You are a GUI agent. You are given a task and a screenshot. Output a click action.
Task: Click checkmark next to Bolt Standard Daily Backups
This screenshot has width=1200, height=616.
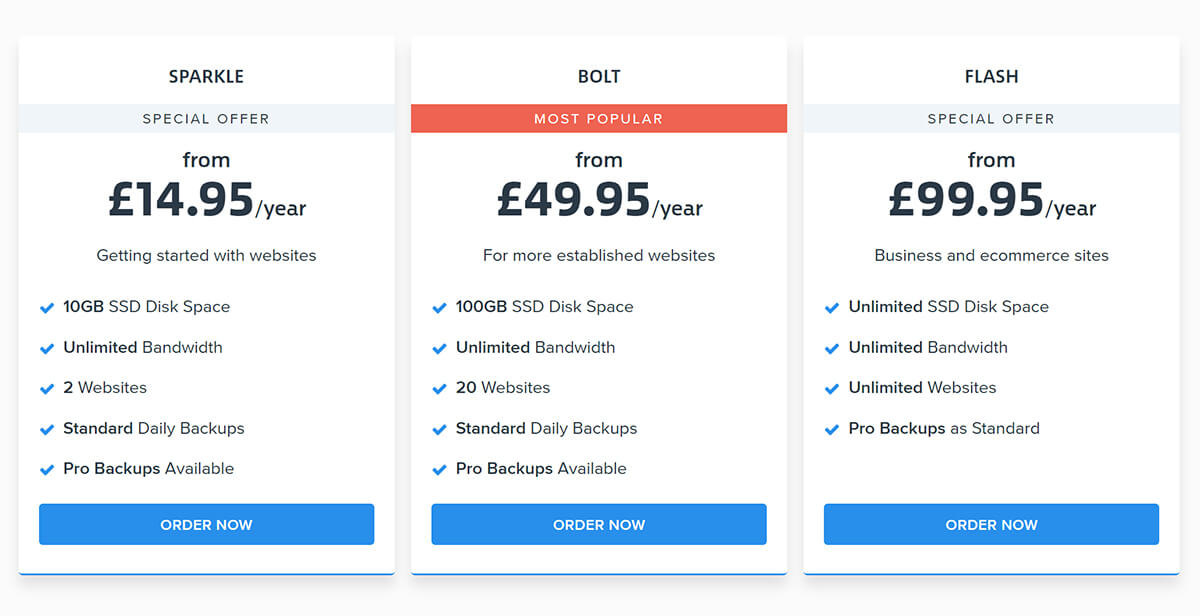(x=439, y=430)
